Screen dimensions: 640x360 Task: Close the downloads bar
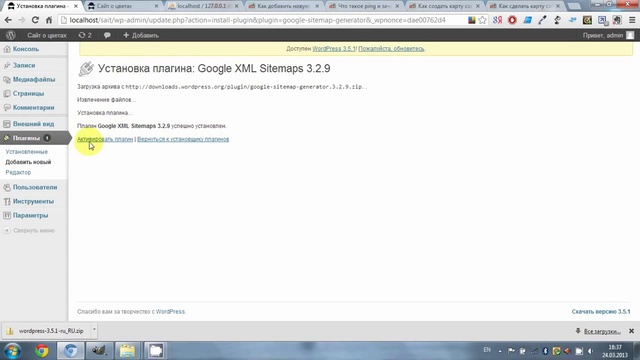click(x=631, y=331)
